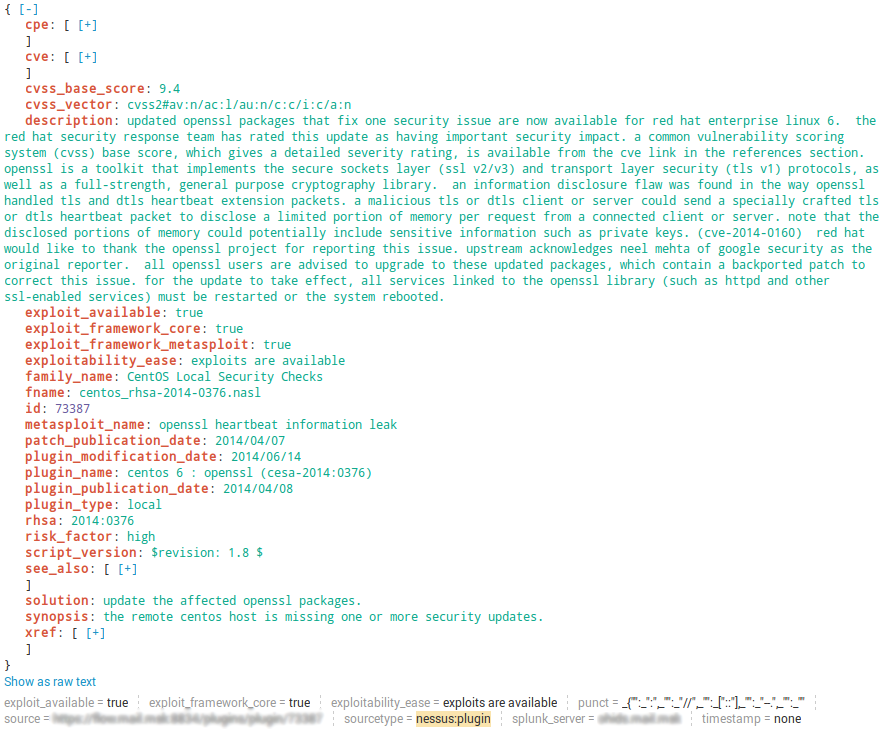Select the exploit_framework_metasploit value true

(277, 344)
